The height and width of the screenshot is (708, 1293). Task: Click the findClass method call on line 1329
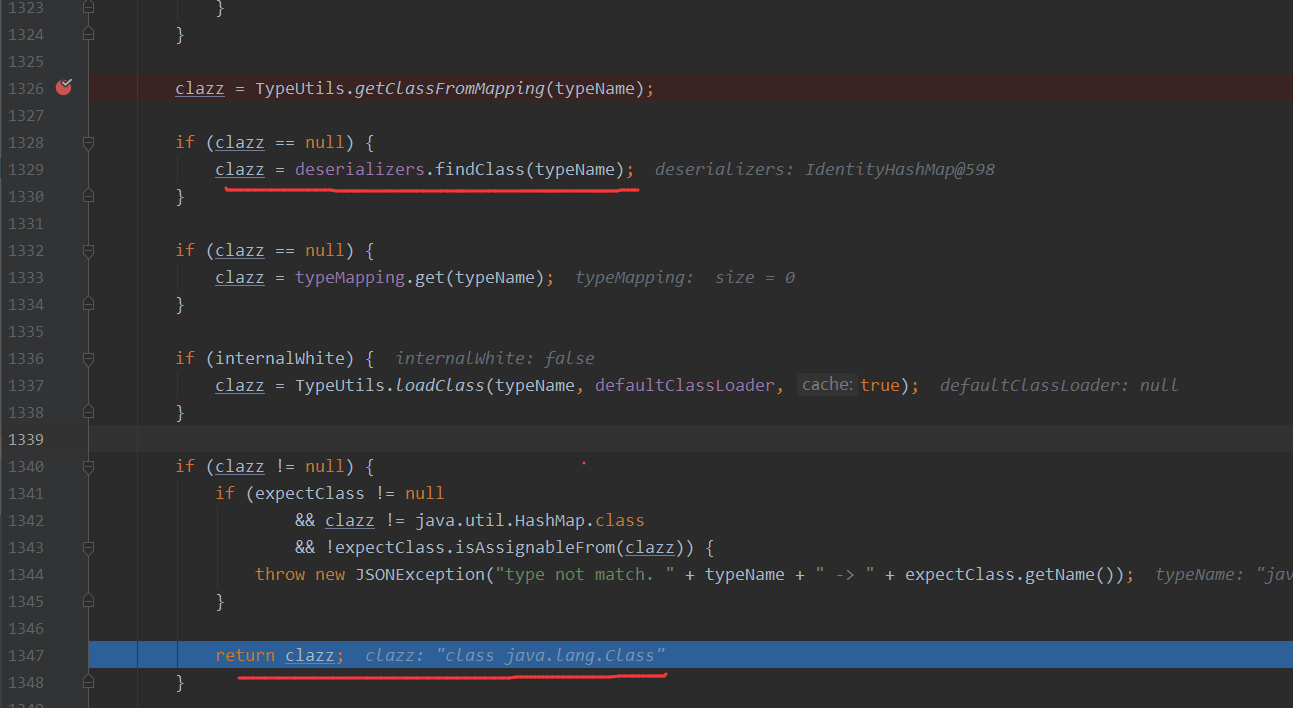[x=479, y=169]
